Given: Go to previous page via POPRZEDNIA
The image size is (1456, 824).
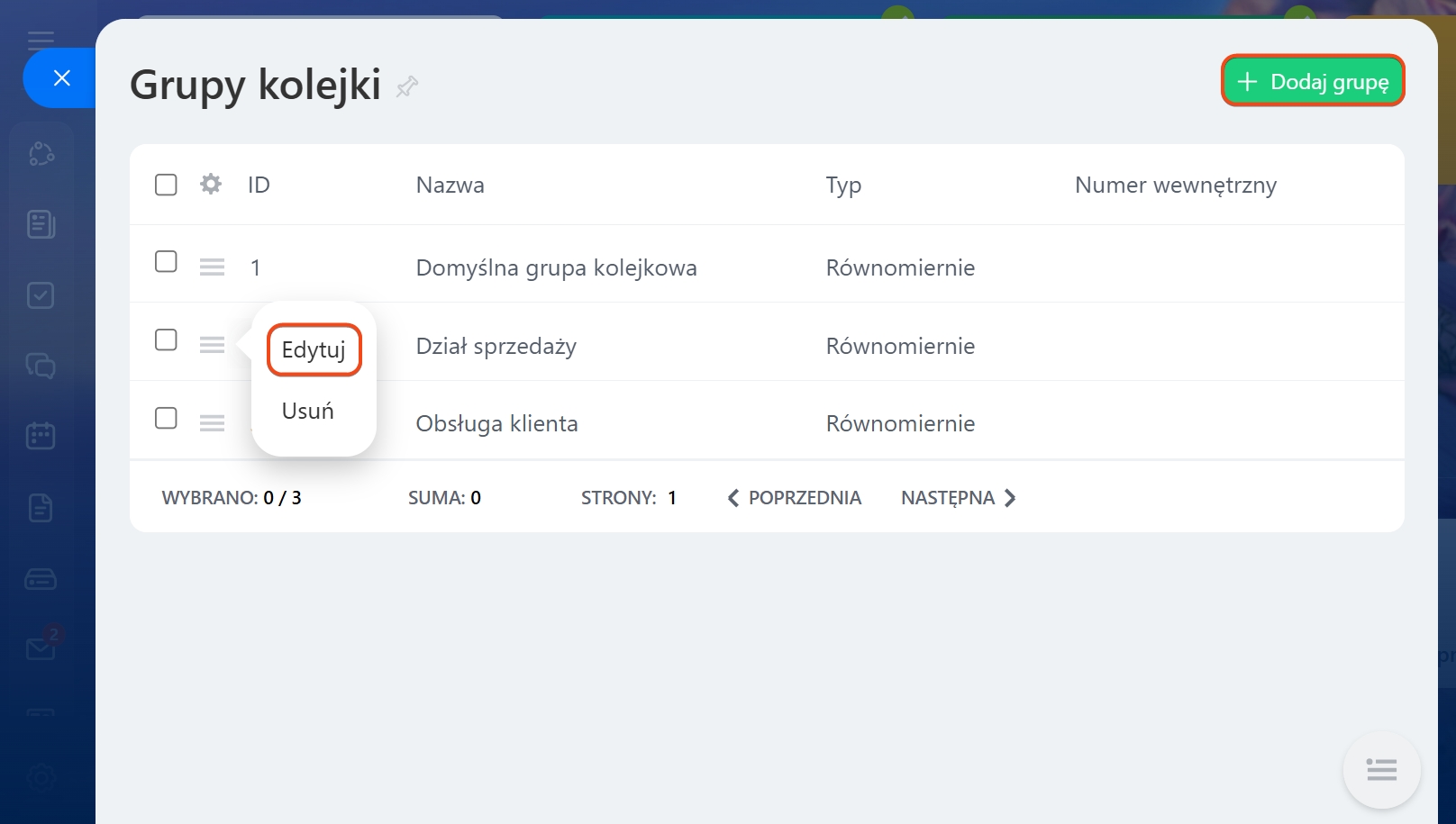Looking at the screenshot, I should click(x=795, y=498).
